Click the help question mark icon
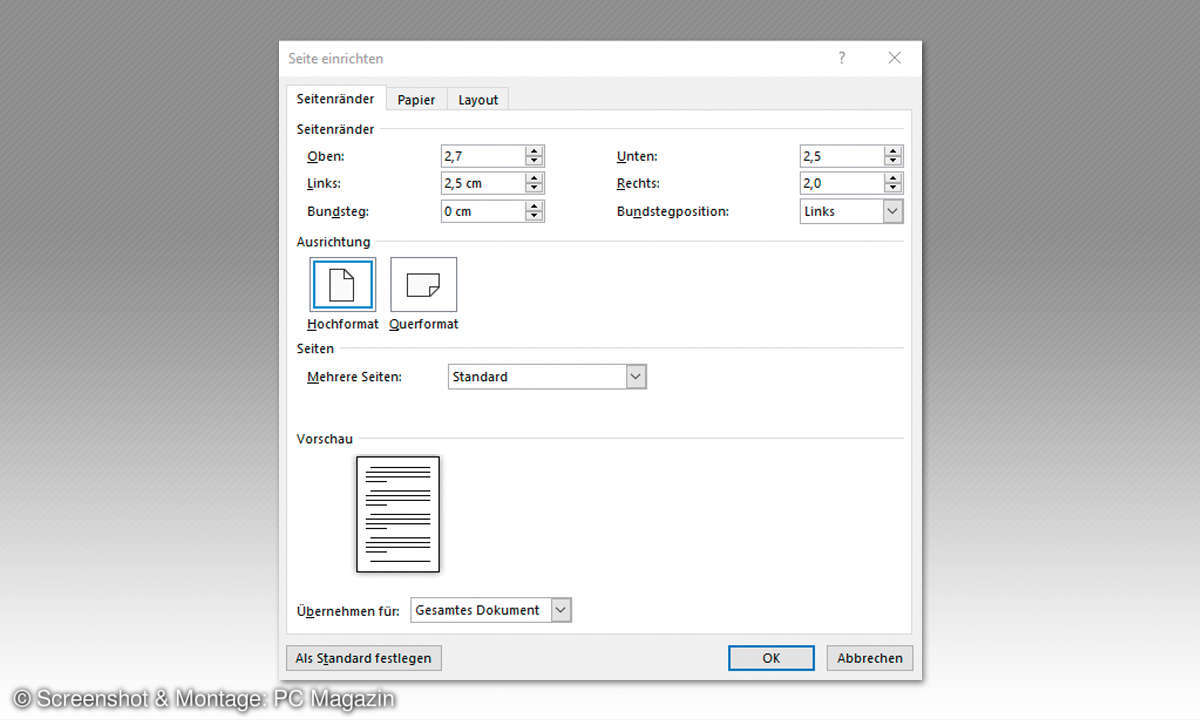The width and height of the screenshot is (1200, 720). click(842, 58)
